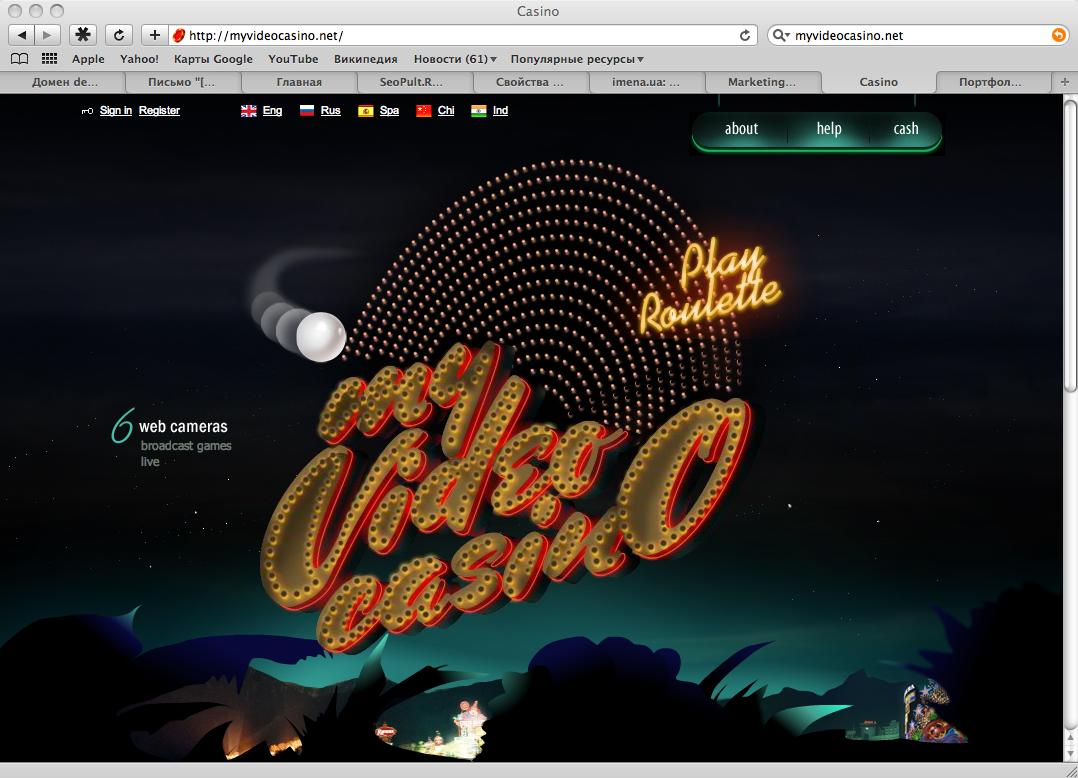This screenshot has width=1078, height=778.
Task: Click the 'broadcast games live' text
Action: [x=186, y=454]
